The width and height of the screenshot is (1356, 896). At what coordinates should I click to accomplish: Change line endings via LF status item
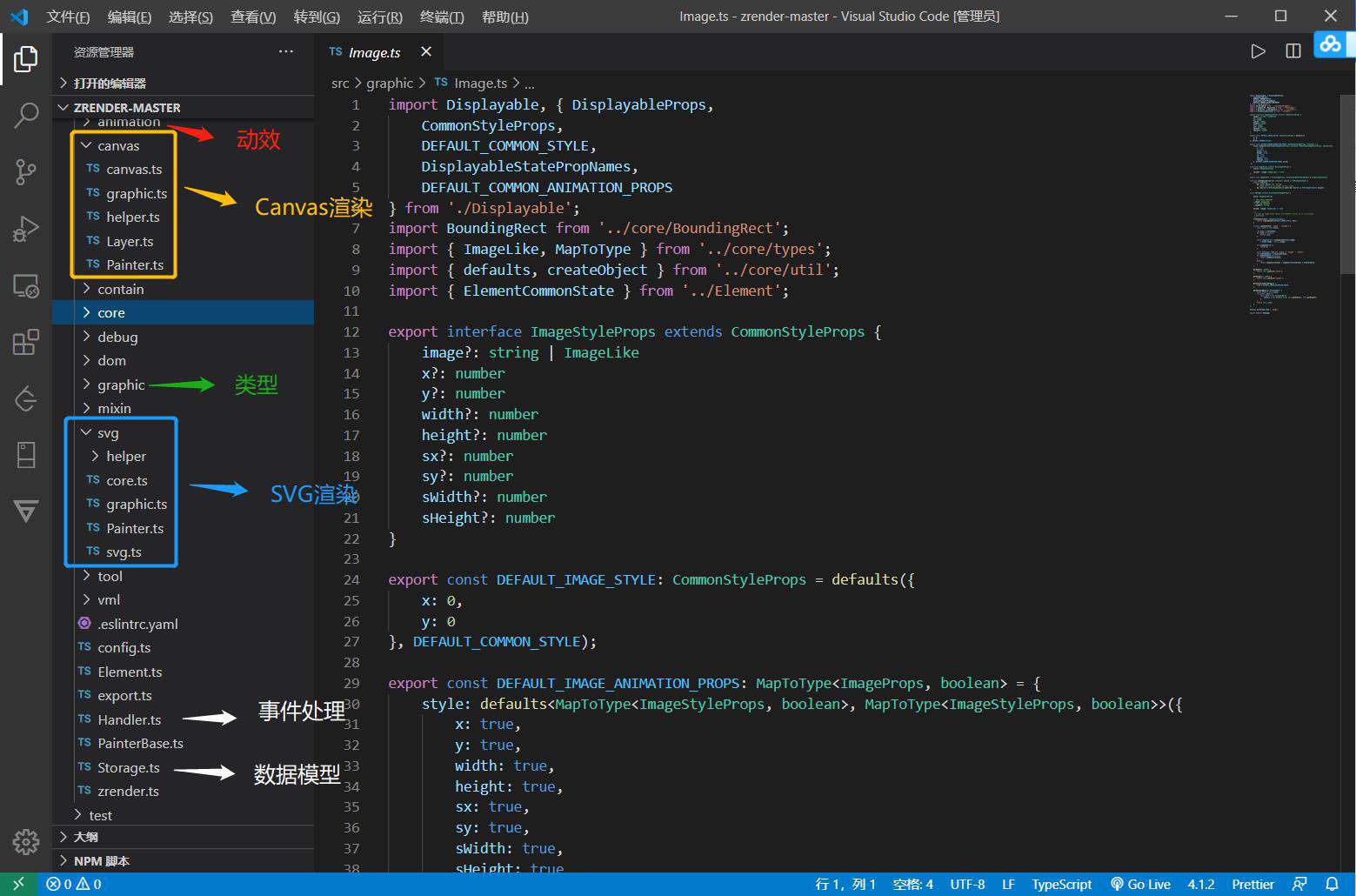coord(1008,884)
